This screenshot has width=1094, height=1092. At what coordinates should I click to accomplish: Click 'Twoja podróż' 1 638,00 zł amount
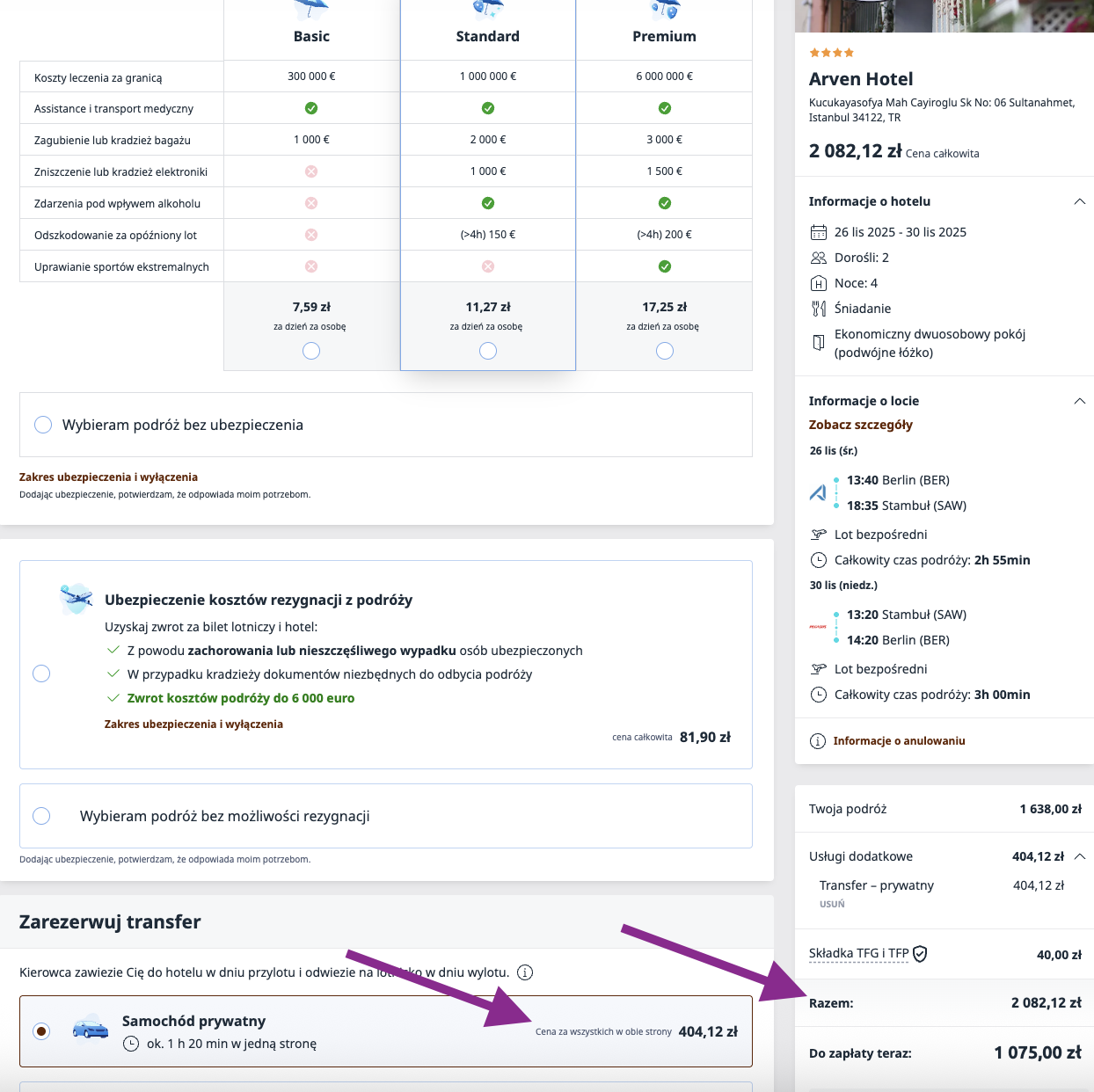[x=1051, y=809]
